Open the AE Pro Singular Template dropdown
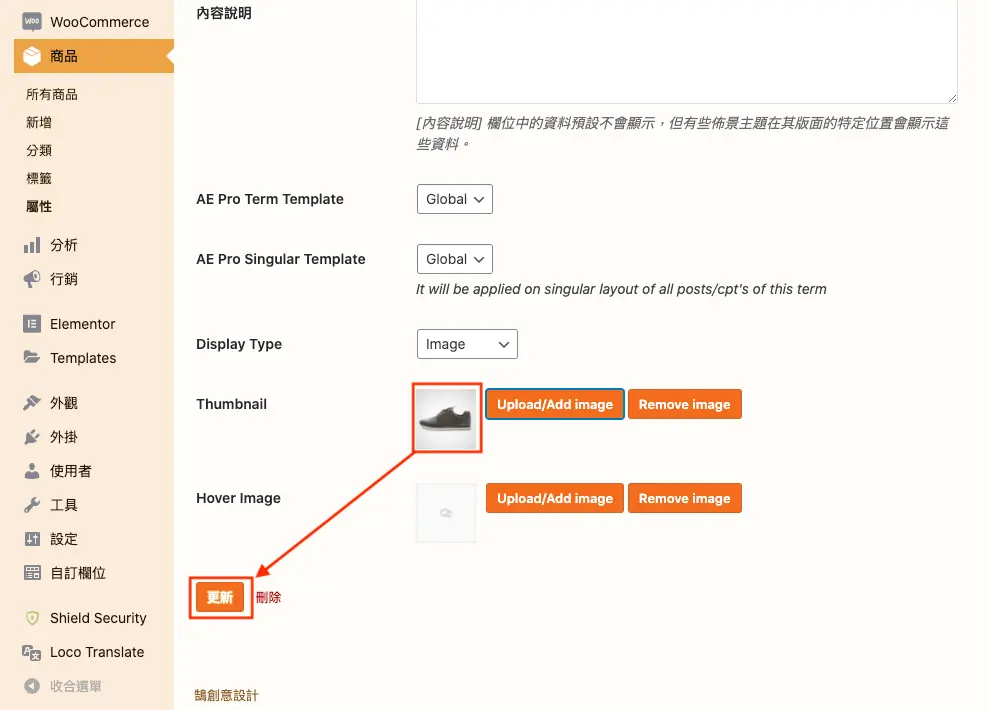 click(x=454, y=259)
